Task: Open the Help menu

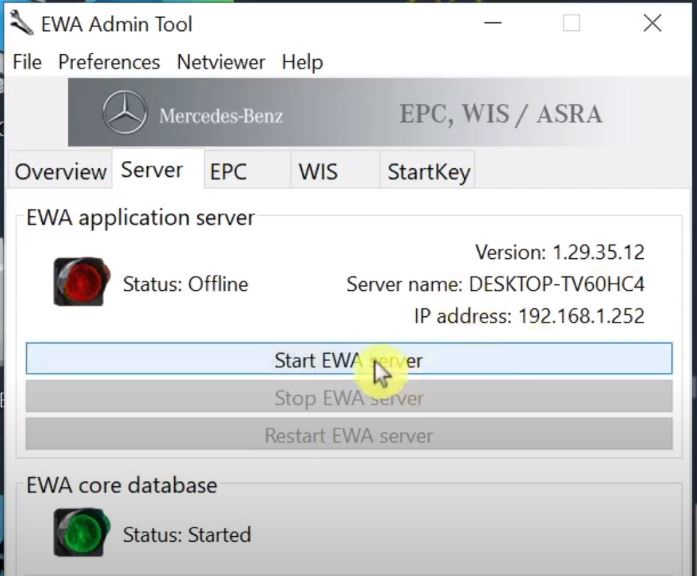Action: point(302,62)
